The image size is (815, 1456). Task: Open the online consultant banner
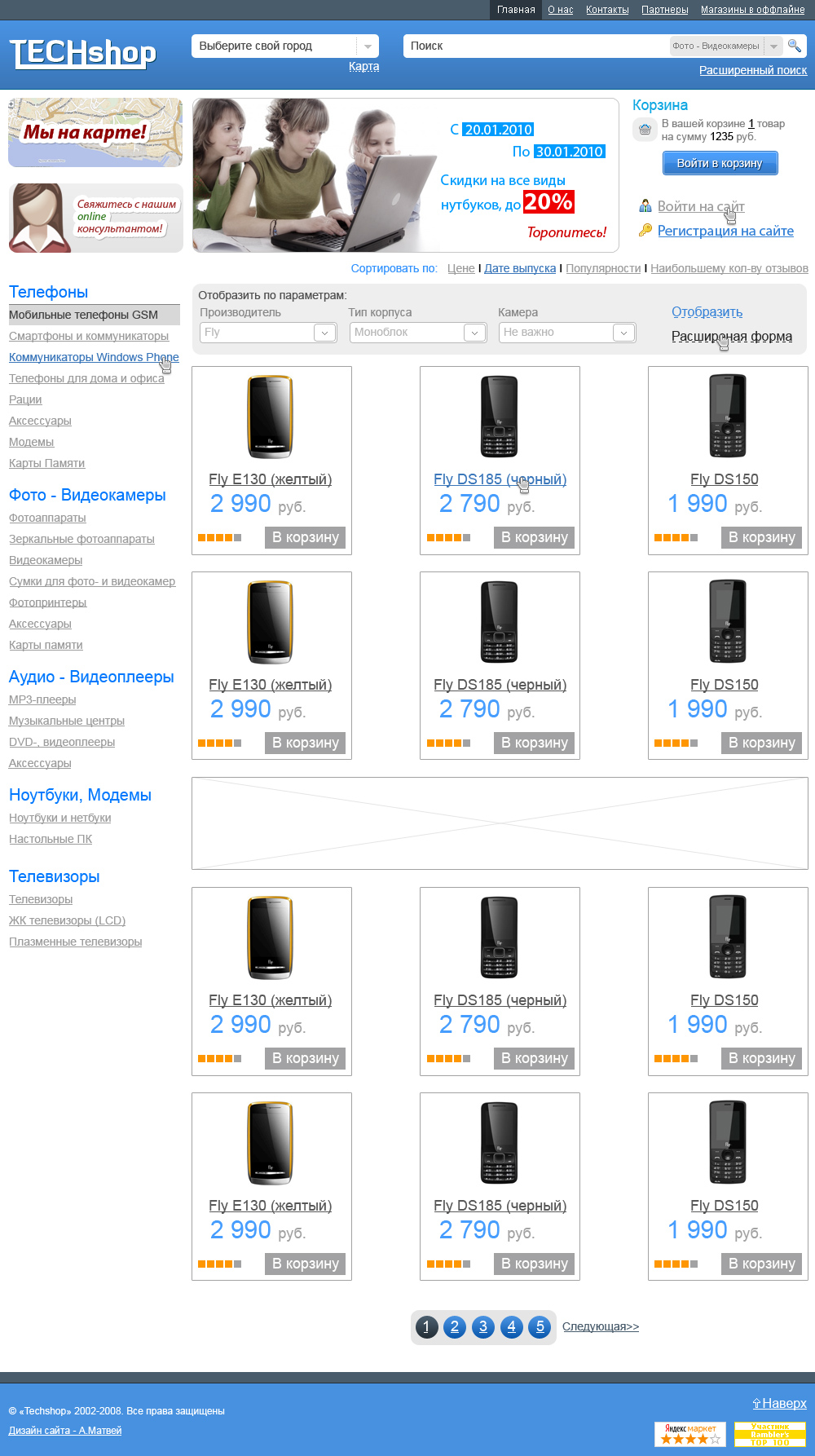point(95,218)
